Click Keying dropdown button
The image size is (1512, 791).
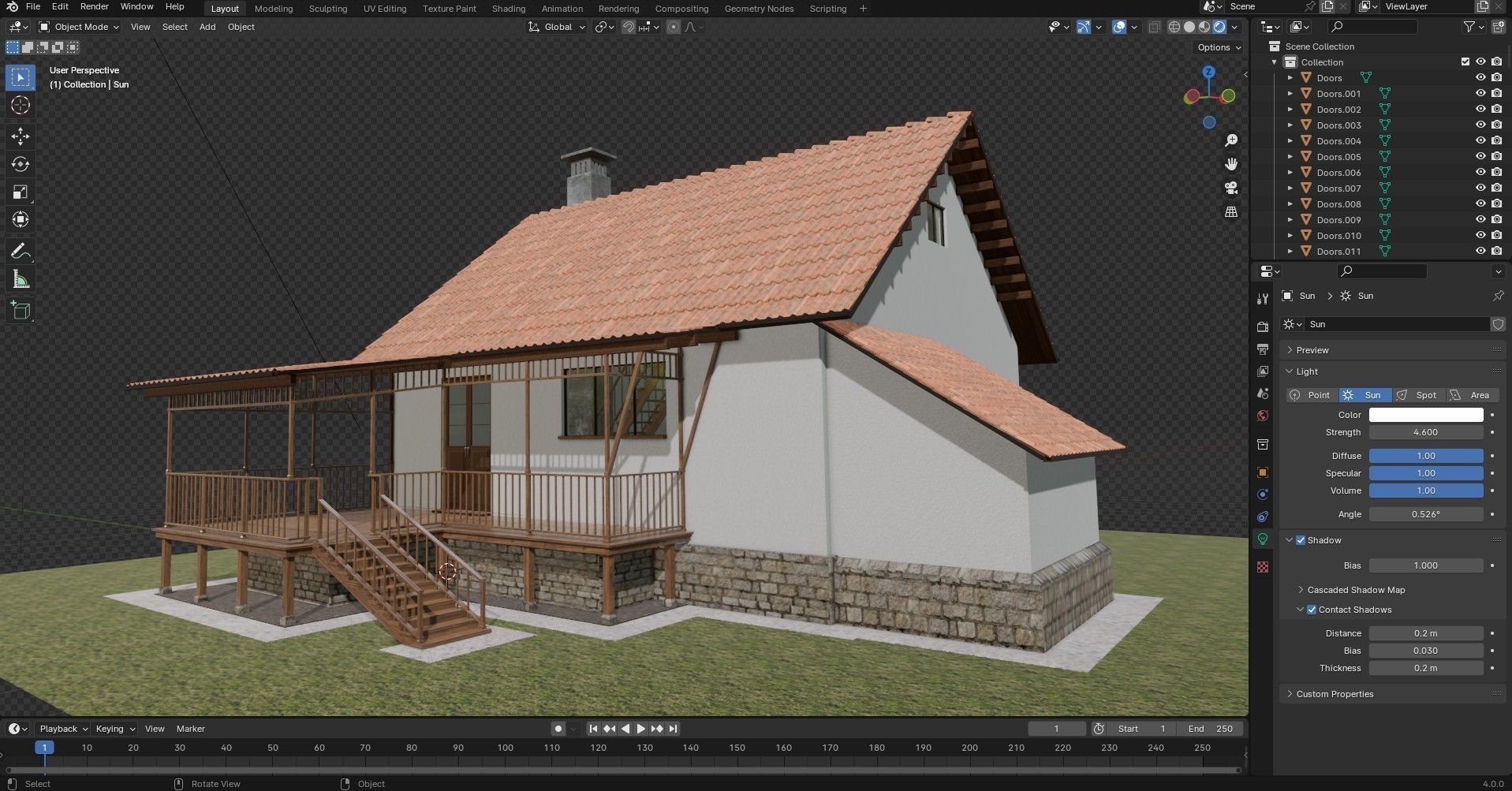point(114,729)
